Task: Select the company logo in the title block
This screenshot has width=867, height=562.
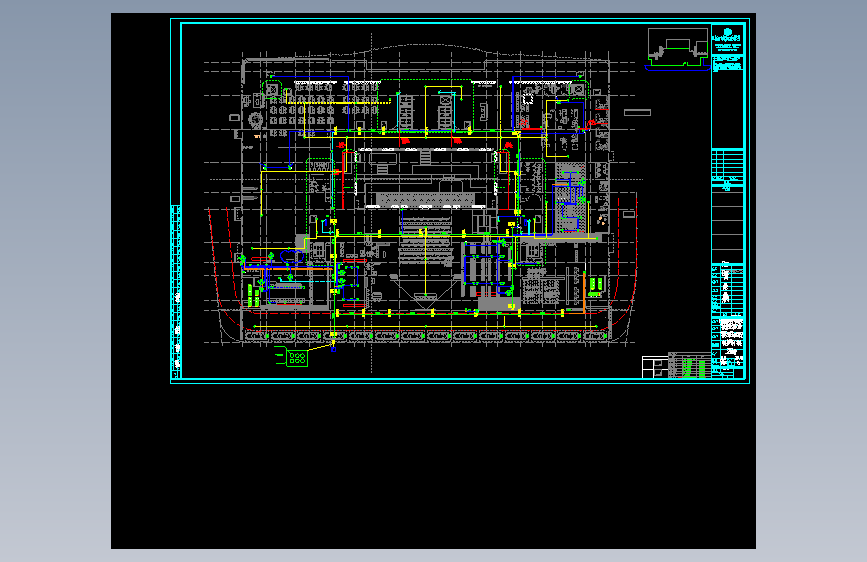Action: [x=727, y=36]
